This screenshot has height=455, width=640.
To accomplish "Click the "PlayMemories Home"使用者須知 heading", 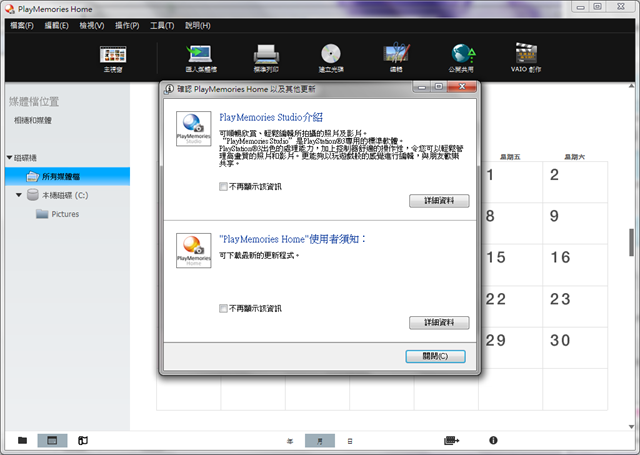I will pyautogui.click(x=293, y=239).
